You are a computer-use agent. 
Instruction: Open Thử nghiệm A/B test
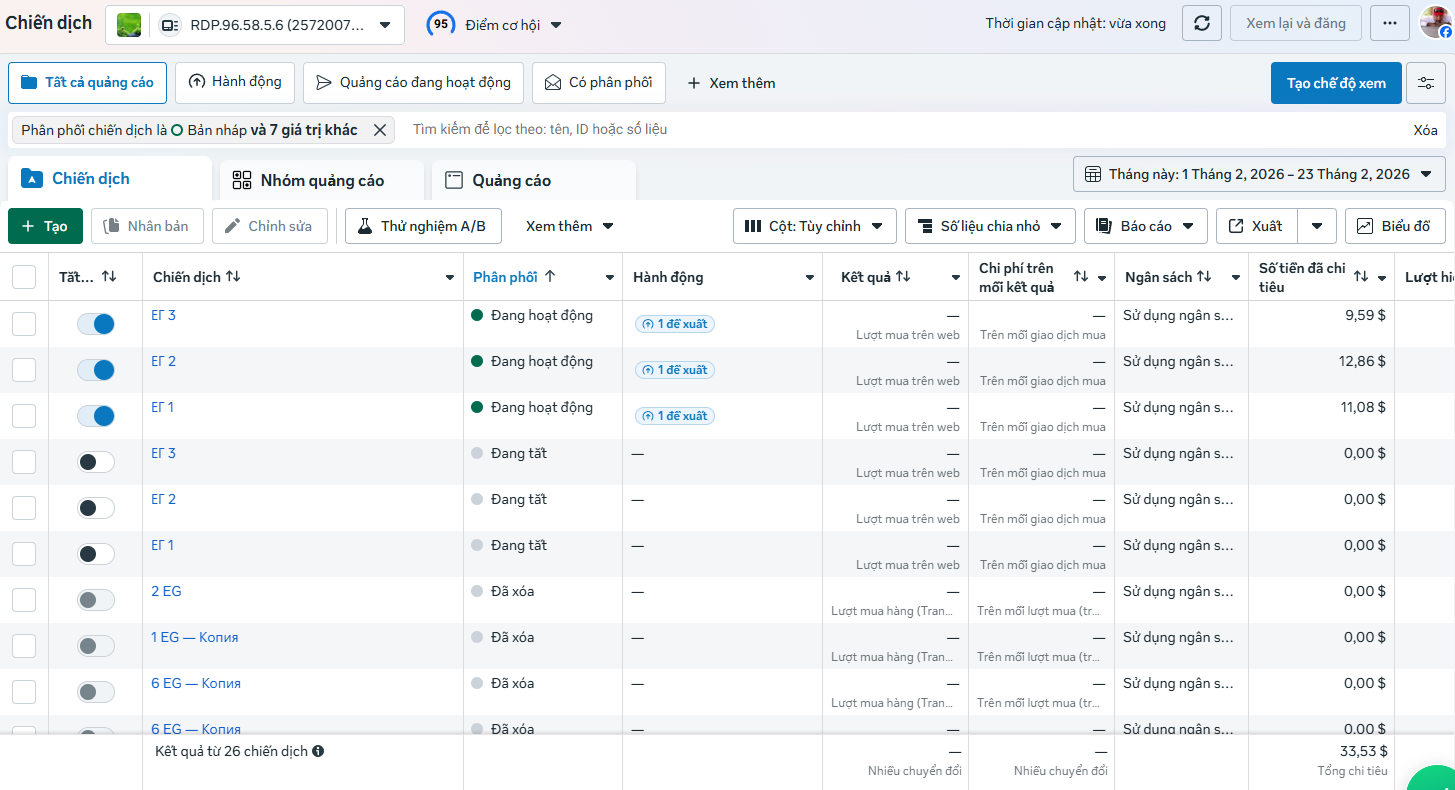click(x=423, y=226)
